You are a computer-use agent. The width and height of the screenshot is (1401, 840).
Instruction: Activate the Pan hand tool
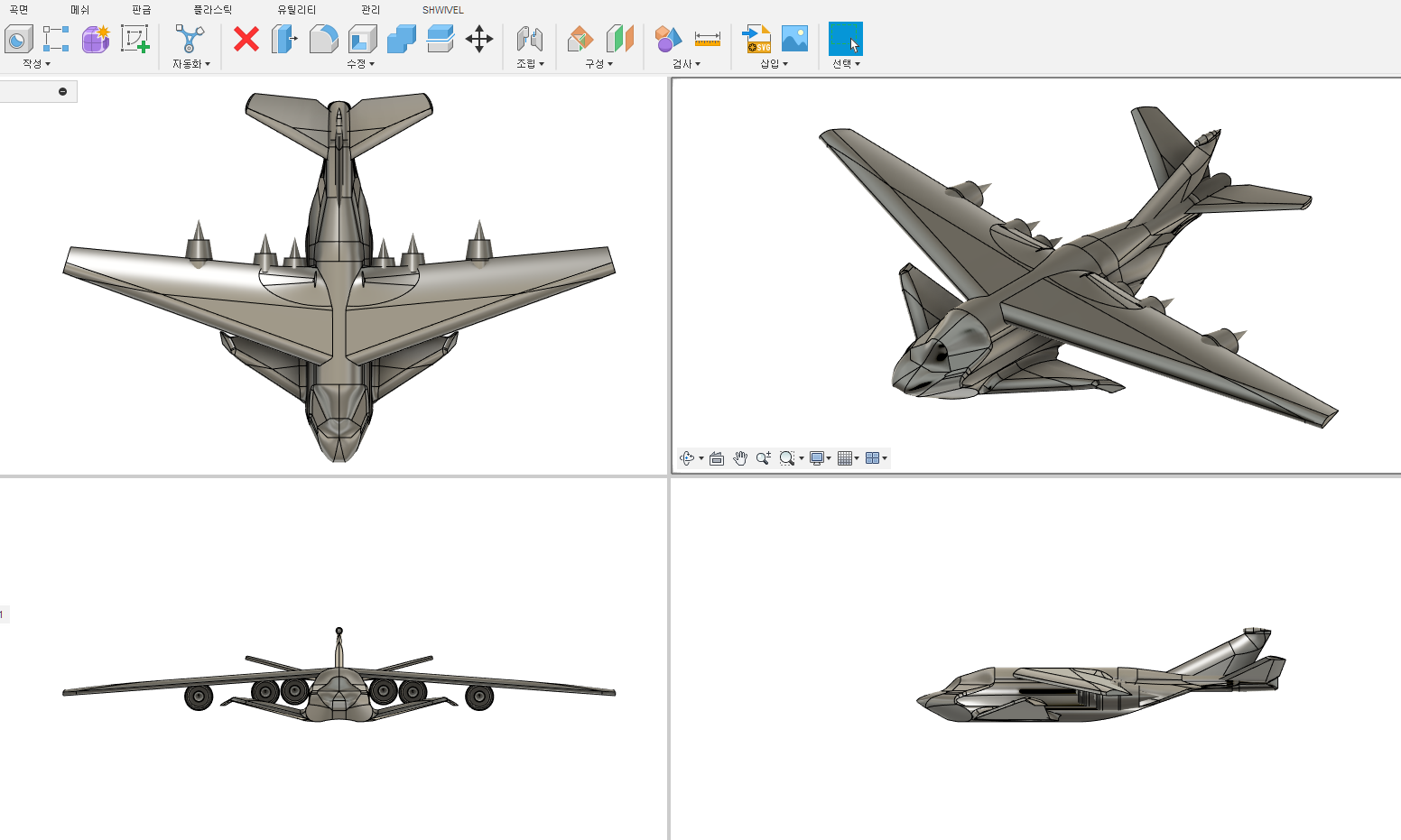click(x=740, y=458)
